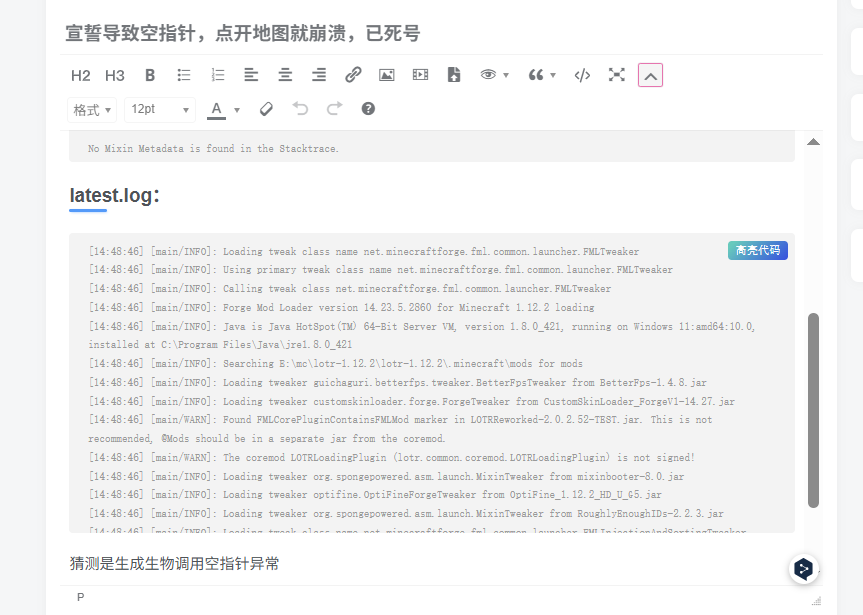Open the editor help question mark icon
This screenshot has height=615, width=863.
click(368, 109)
